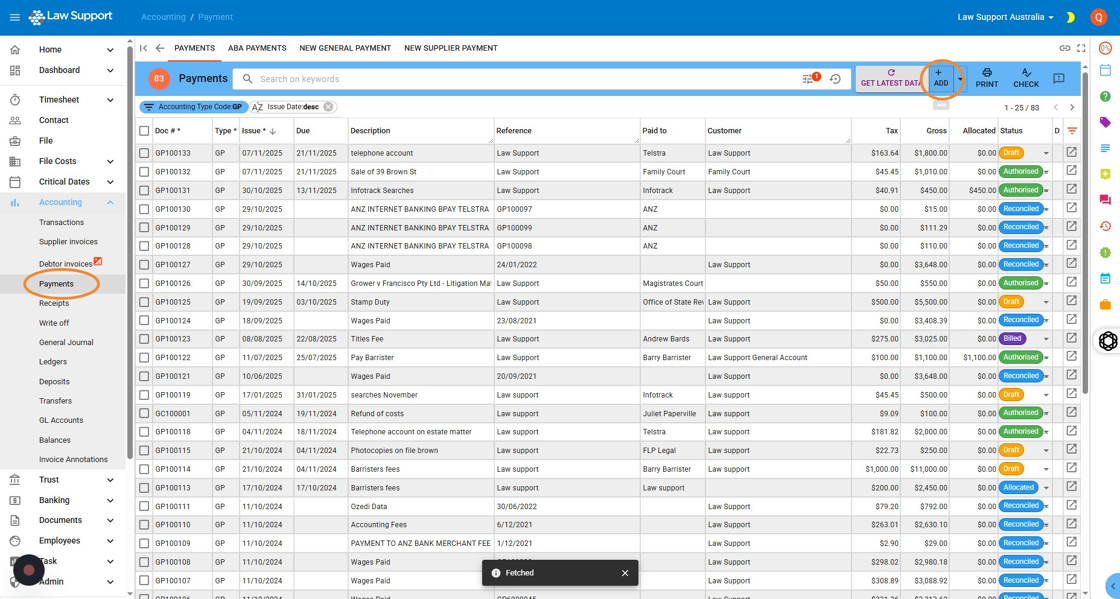
Task: Click the search filter options icon
Action: (809, 79)
